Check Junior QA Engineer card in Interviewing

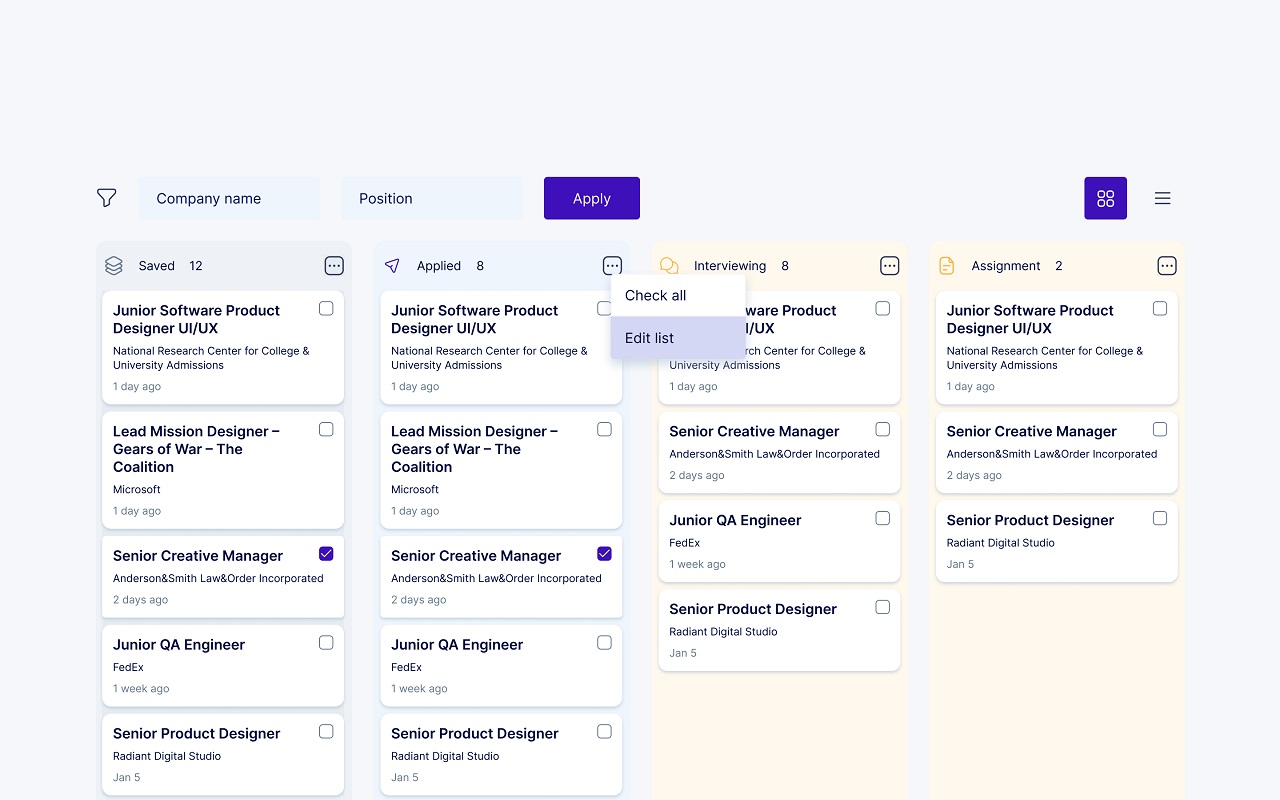point(882,518)
